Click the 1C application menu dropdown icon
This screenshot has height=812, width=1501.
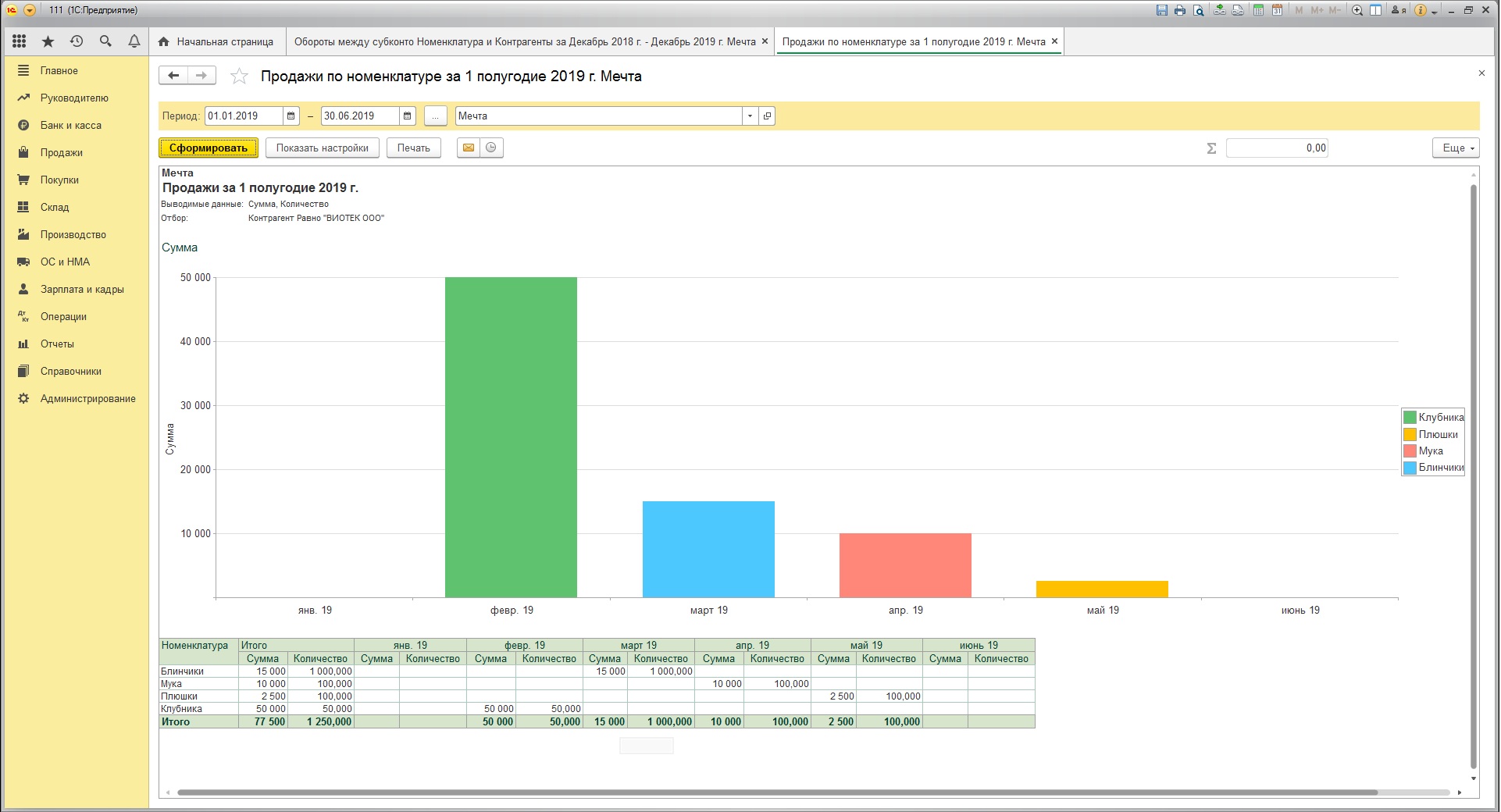30,10
